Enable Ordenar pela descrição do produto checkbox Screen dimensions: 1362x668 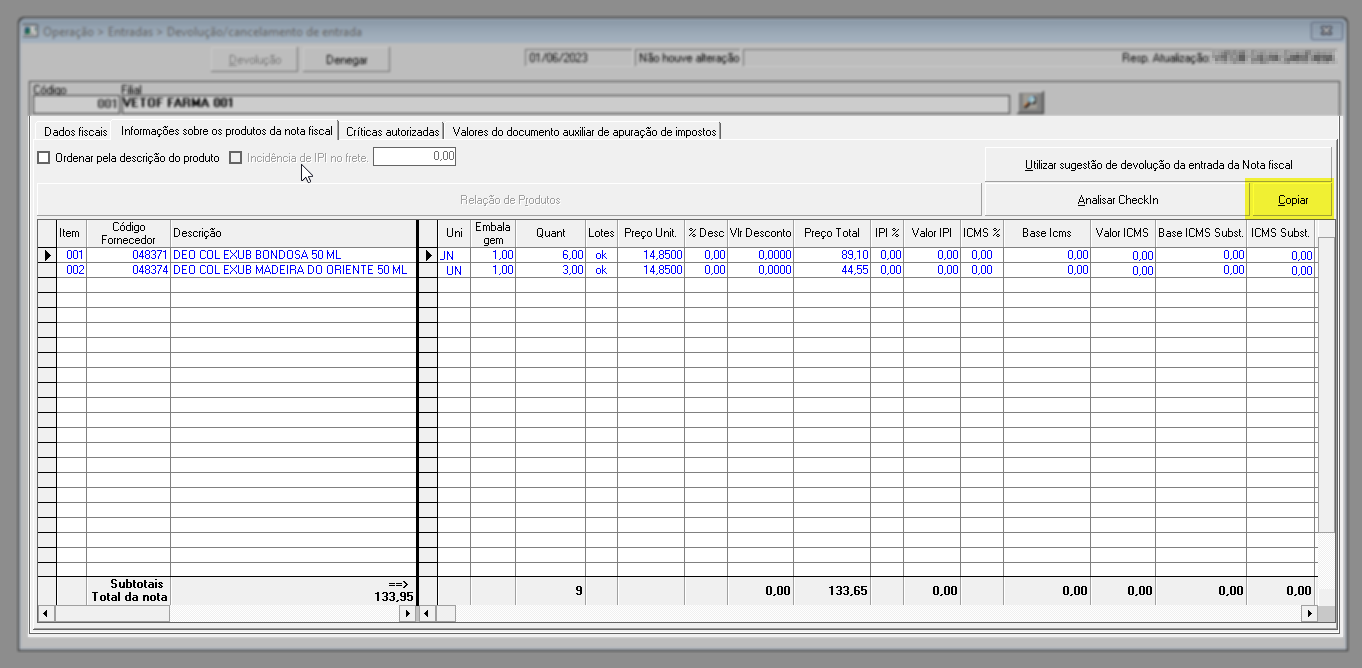(44, 158)
